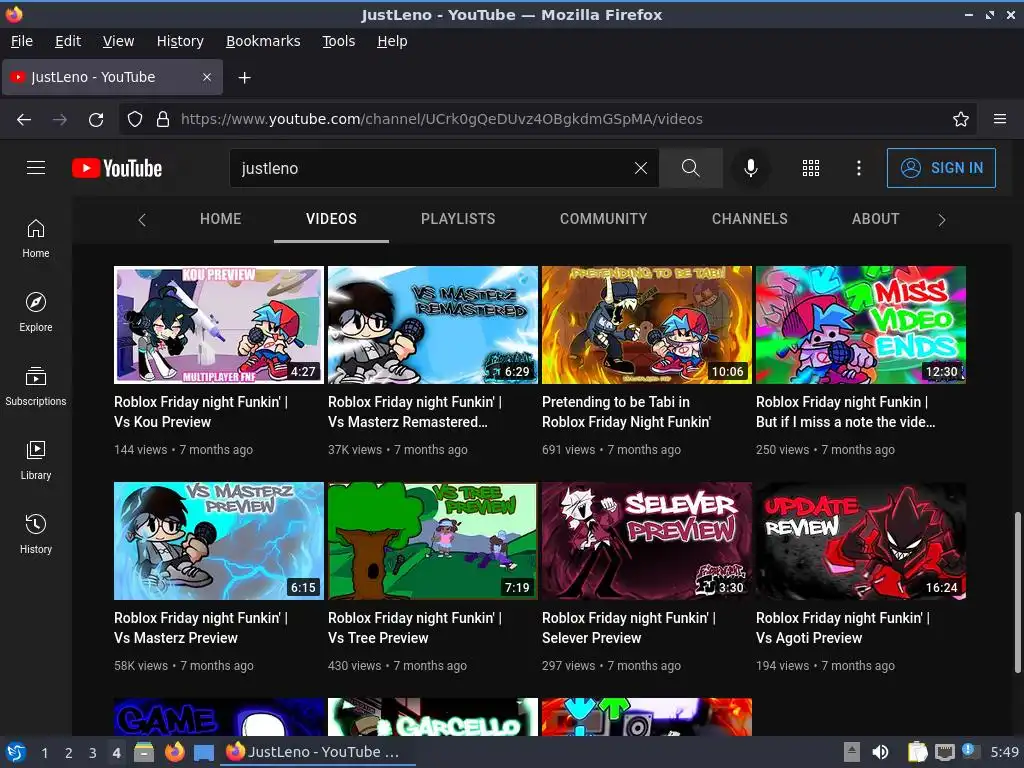
Task: Open Library in the sidebar
Action: pyautogui.click(x=36, y=460)
